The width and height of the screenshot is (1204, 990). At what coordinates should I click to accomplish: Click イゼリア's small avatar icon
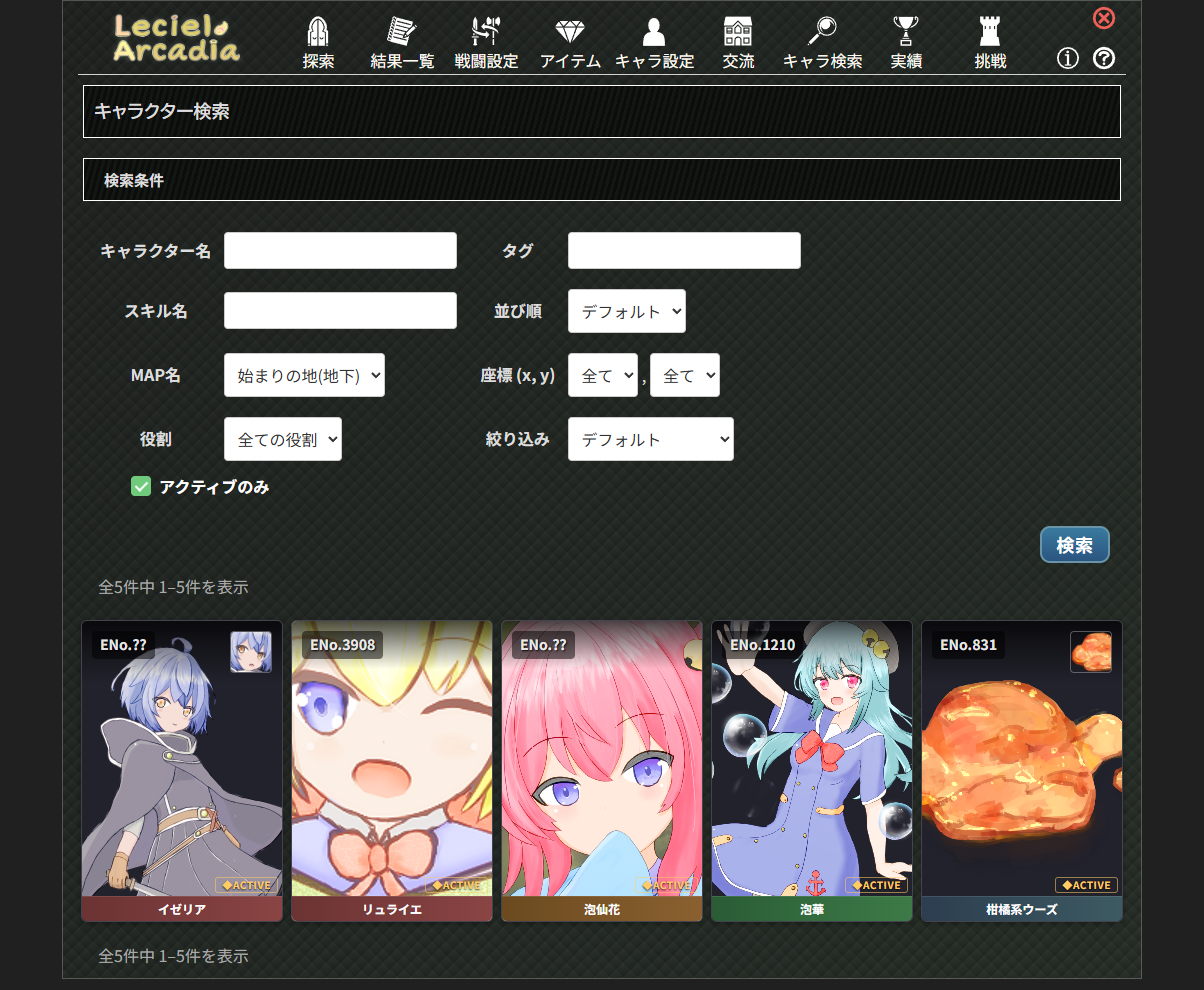coord(251,652)
